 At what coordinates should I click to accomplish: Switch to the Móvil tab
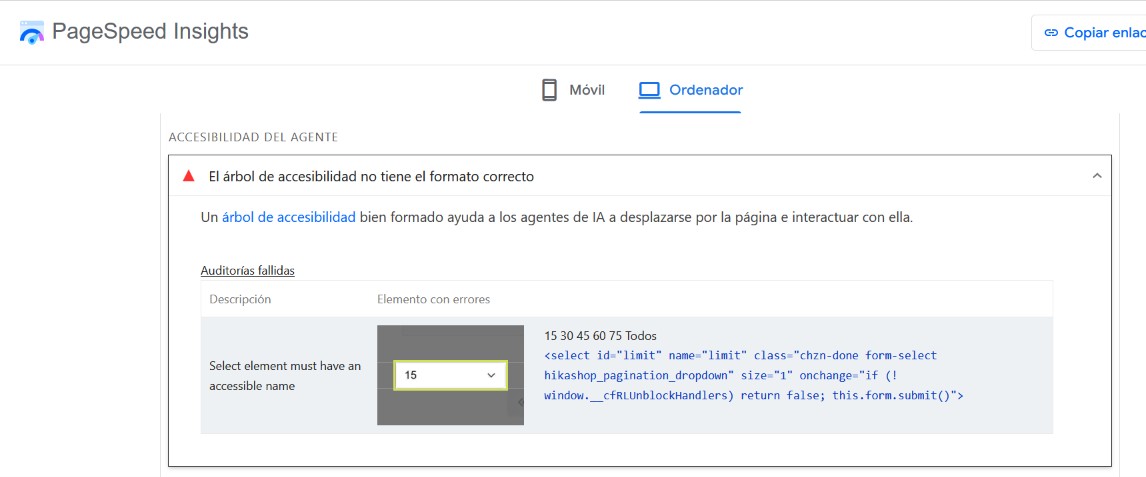click(573, 91)
